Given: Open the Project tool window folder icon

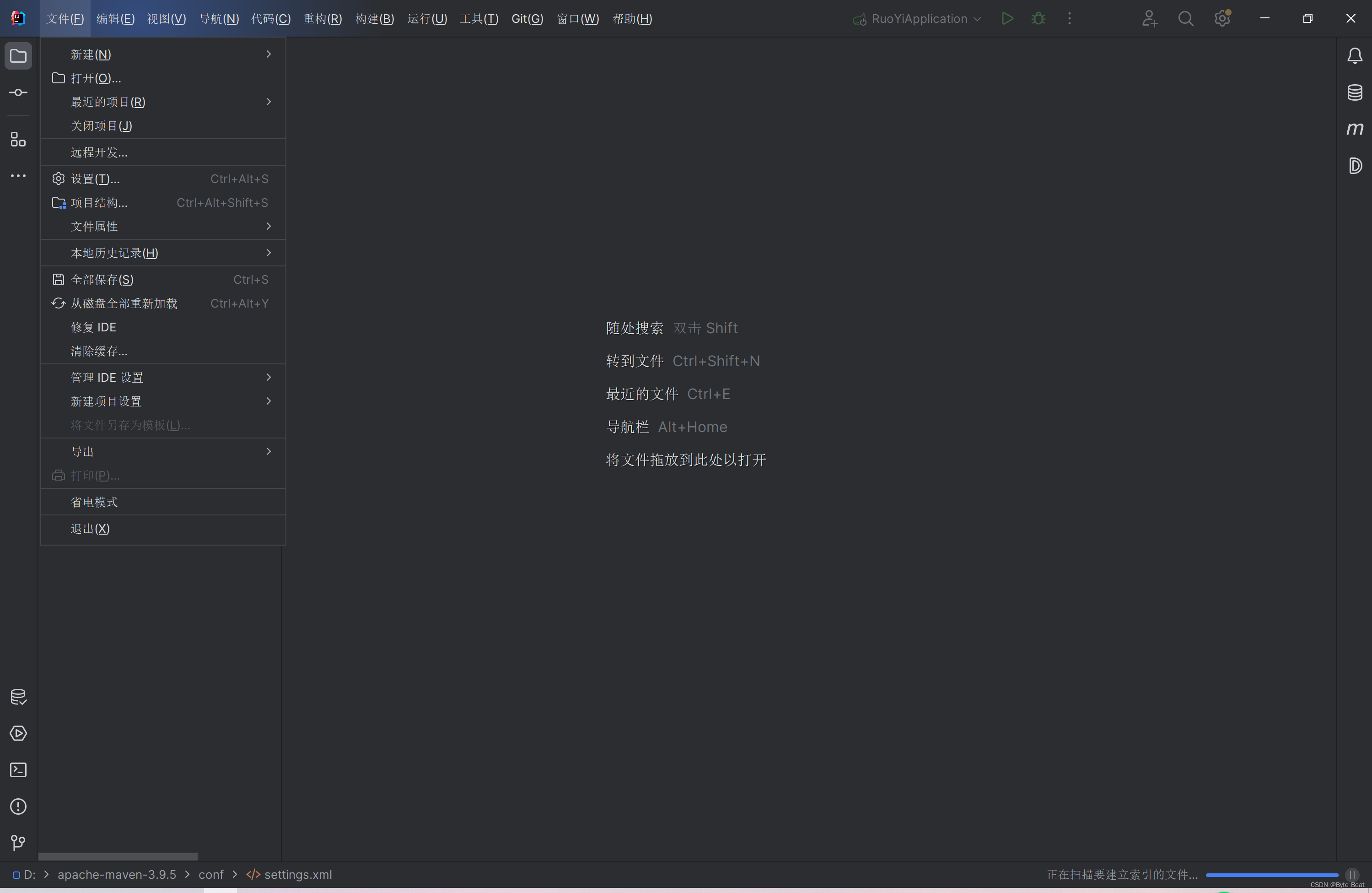Looking at the screenshot, I should pyautogui.click(x=18, y=56).
